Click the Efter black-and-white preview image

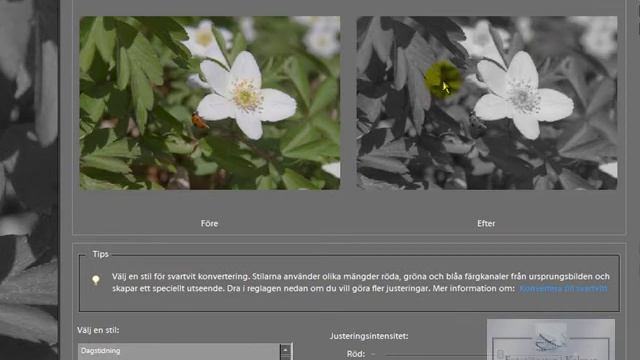pos(487,103)
